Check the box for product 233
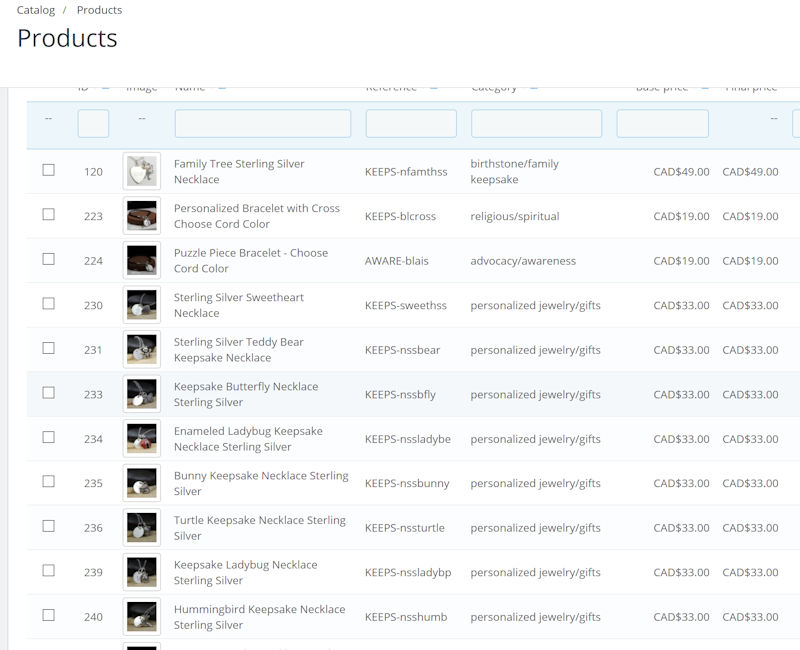 point(48,393)
